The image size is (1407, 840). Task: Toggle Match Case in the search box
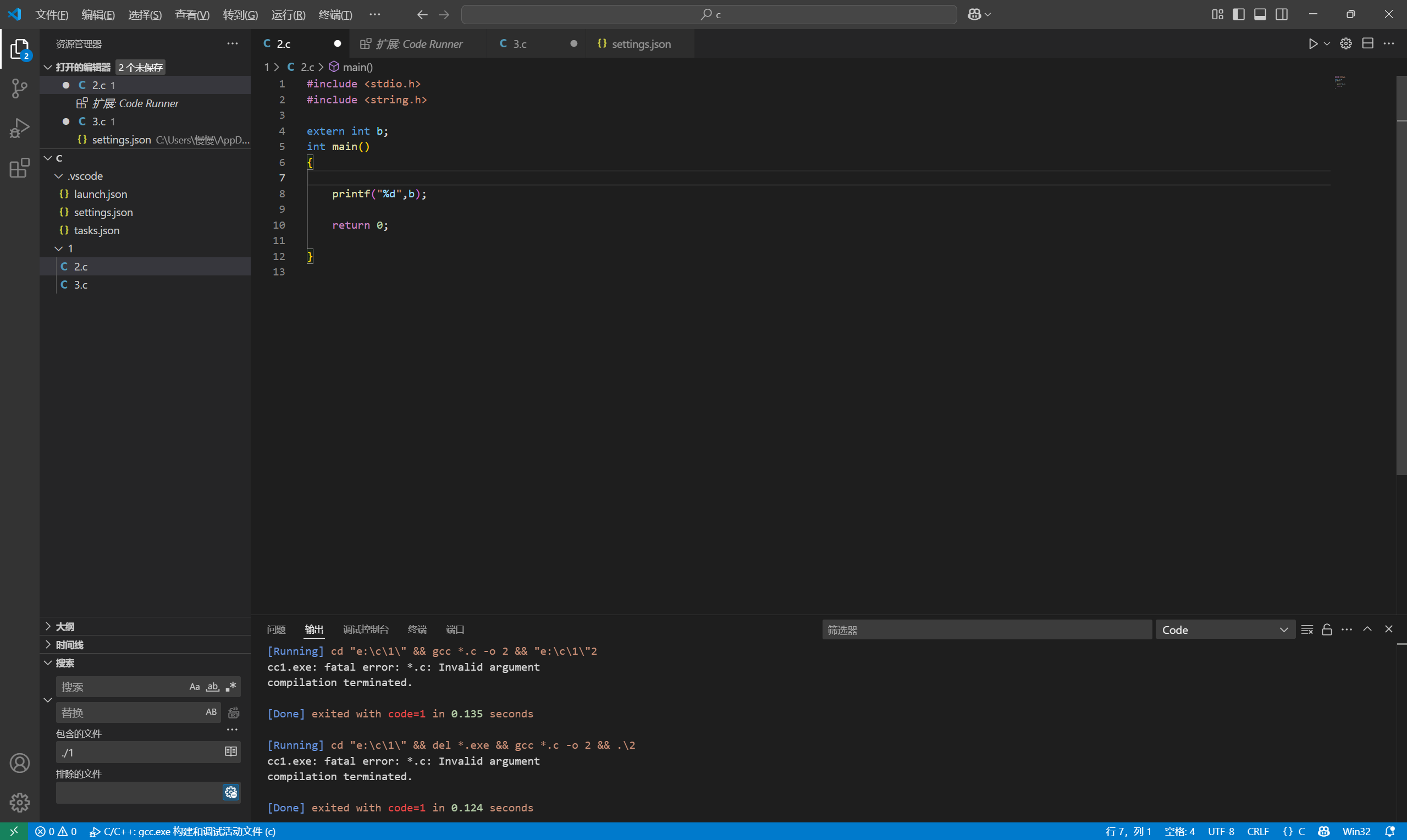[194, 687]
